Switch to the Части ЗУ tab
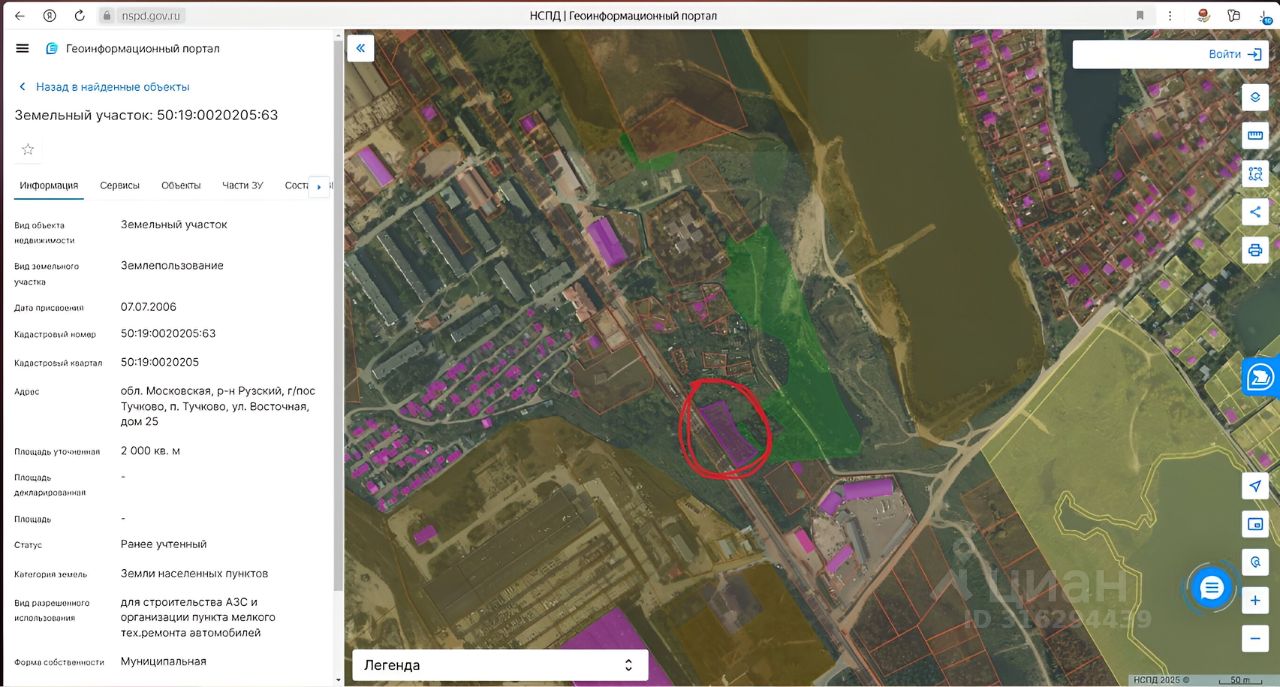 [243, 185]
